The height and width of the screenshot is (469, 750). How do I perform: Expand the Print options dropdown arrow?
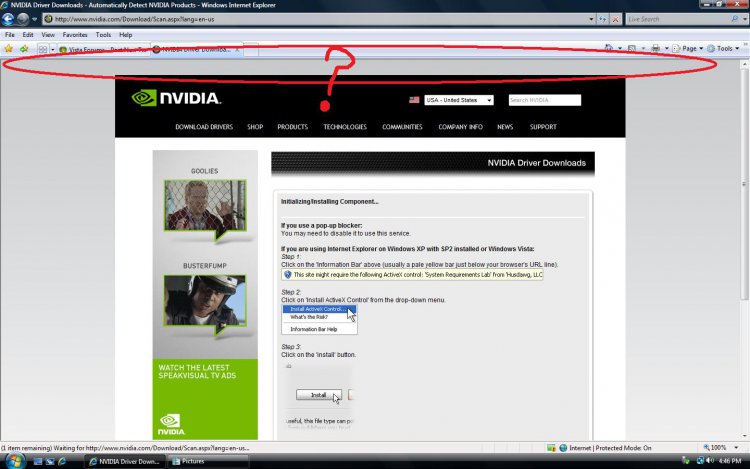click(667, 48)
